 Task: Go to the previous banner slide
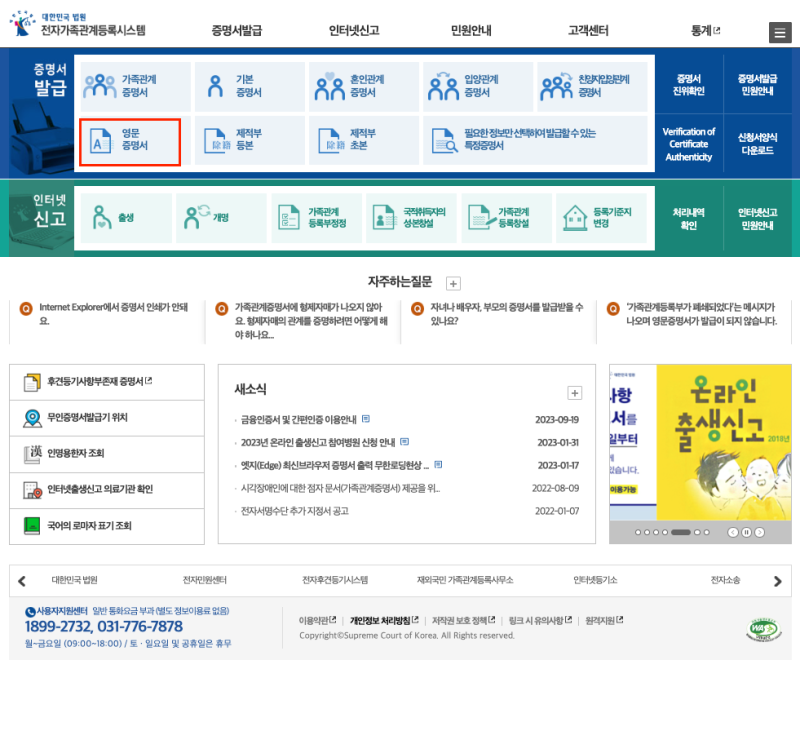point(732,532)
